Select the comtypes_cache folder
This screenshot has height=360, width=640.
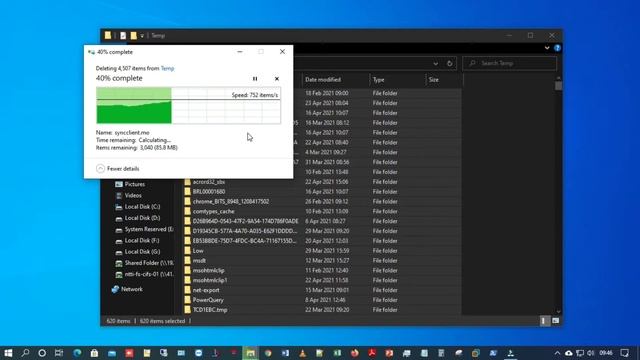[x=213, y=211]
